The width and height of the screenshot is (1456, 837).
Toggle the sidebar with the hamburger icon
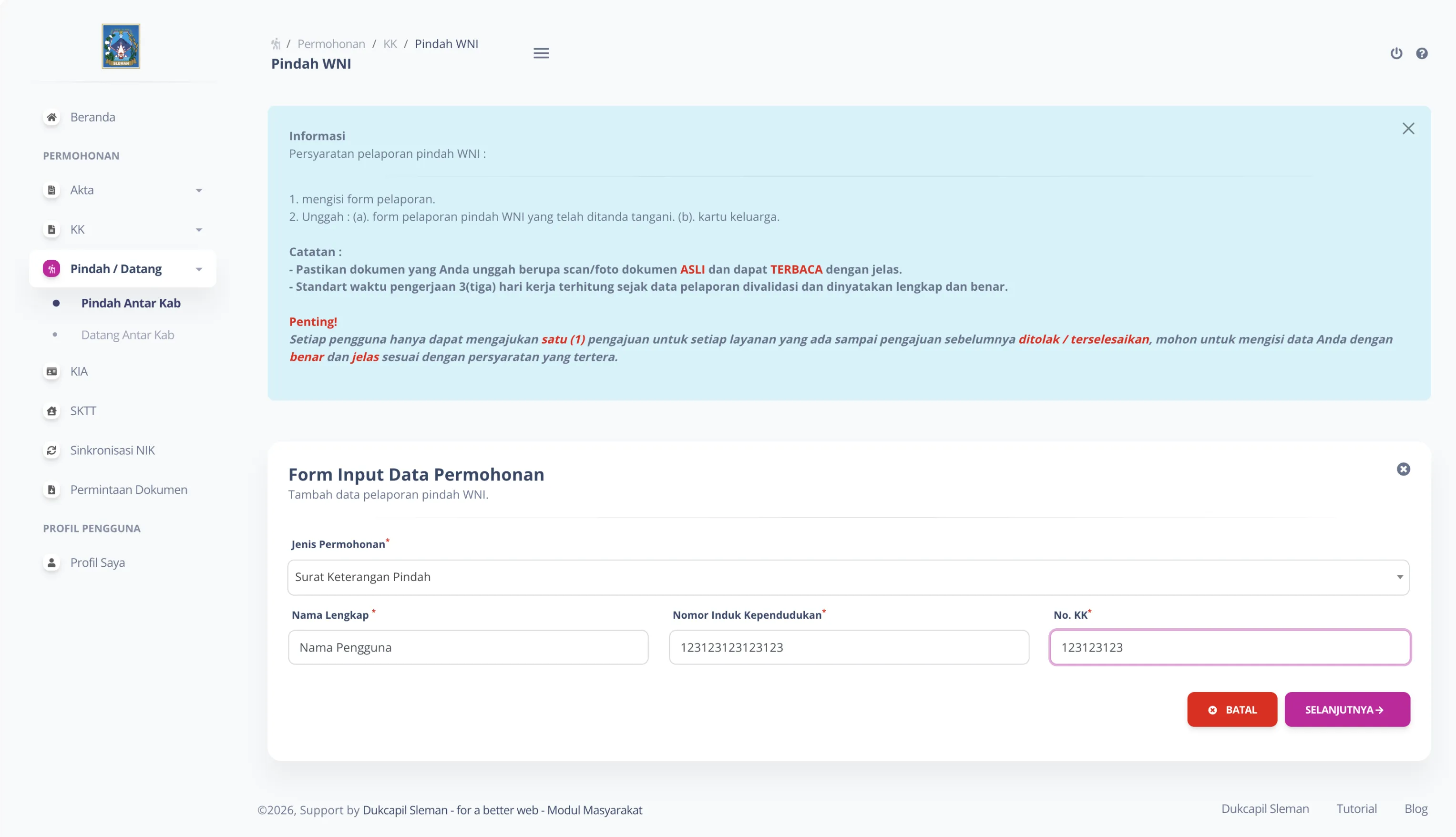541,53
